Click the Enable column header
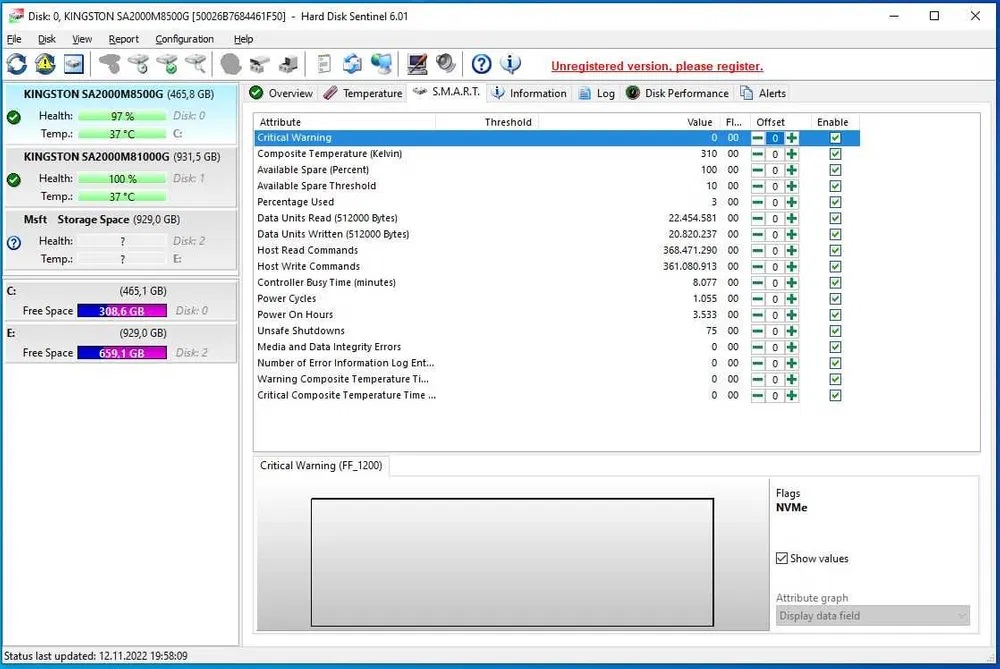 point(833,122)
